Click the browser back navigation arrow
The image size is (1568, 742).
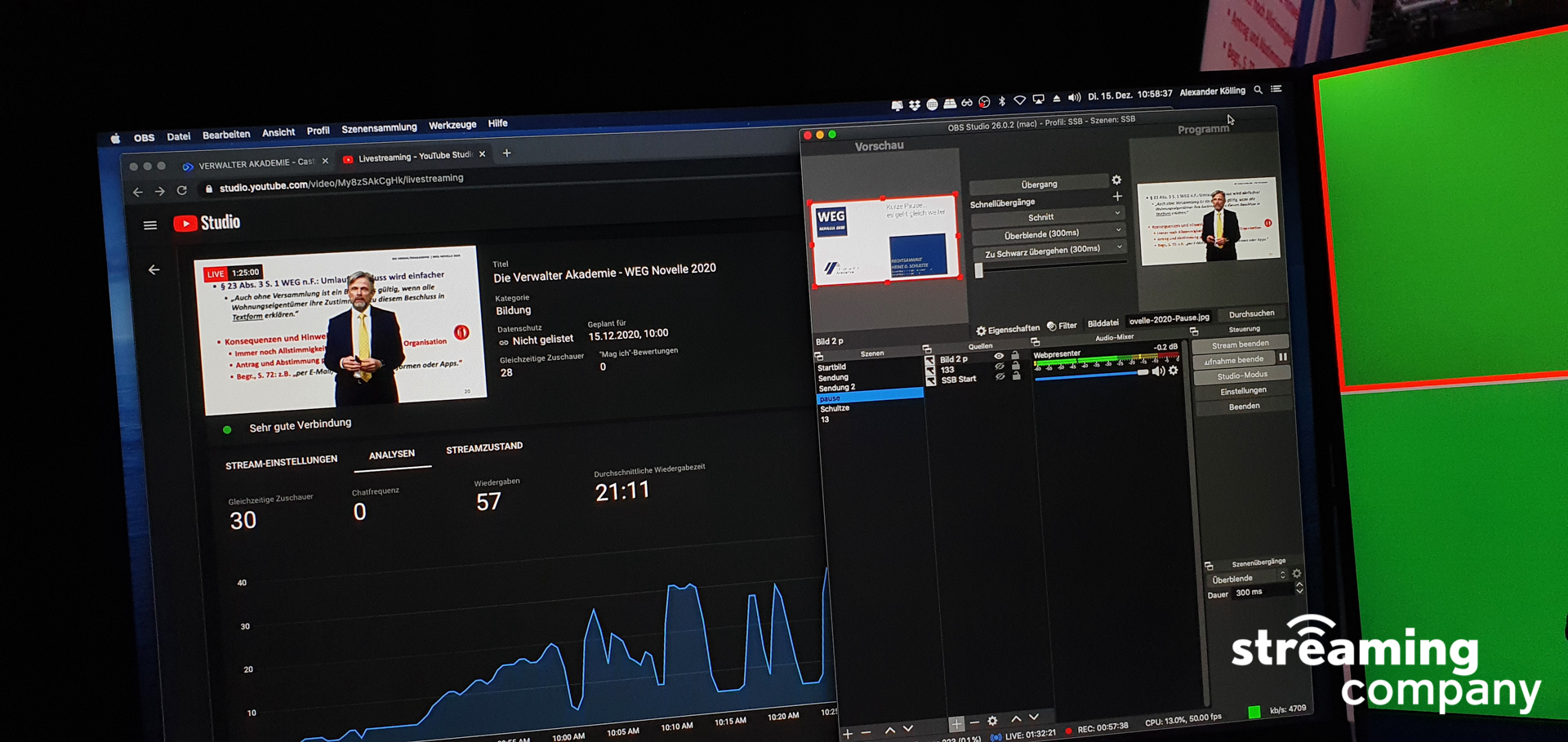[x=137, y=193]
